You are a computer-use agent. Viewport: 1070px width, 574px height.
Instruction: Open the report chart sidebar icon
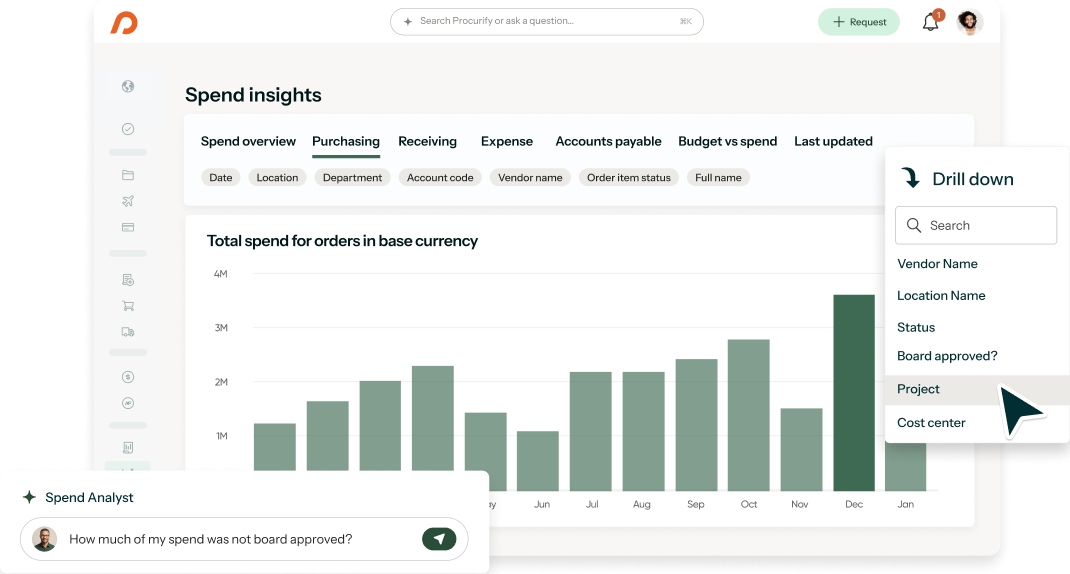click(x=128, y=448)
